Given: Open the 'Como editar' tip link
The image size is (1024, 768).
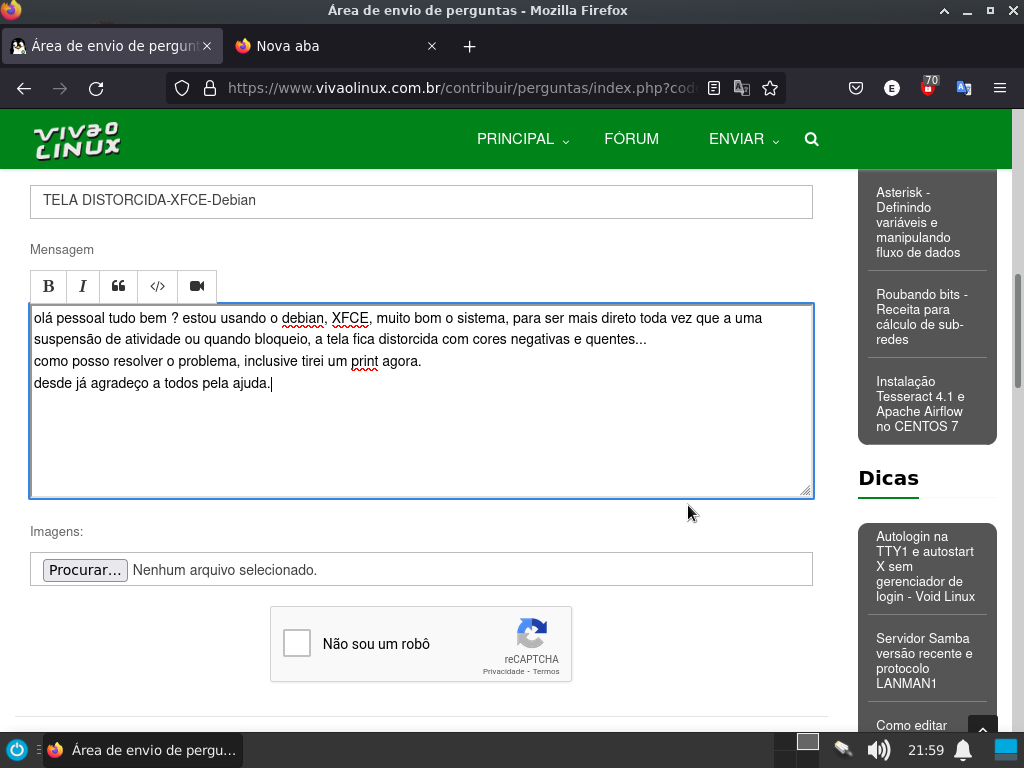Looking at the screenshot, I should click(911, 726).
